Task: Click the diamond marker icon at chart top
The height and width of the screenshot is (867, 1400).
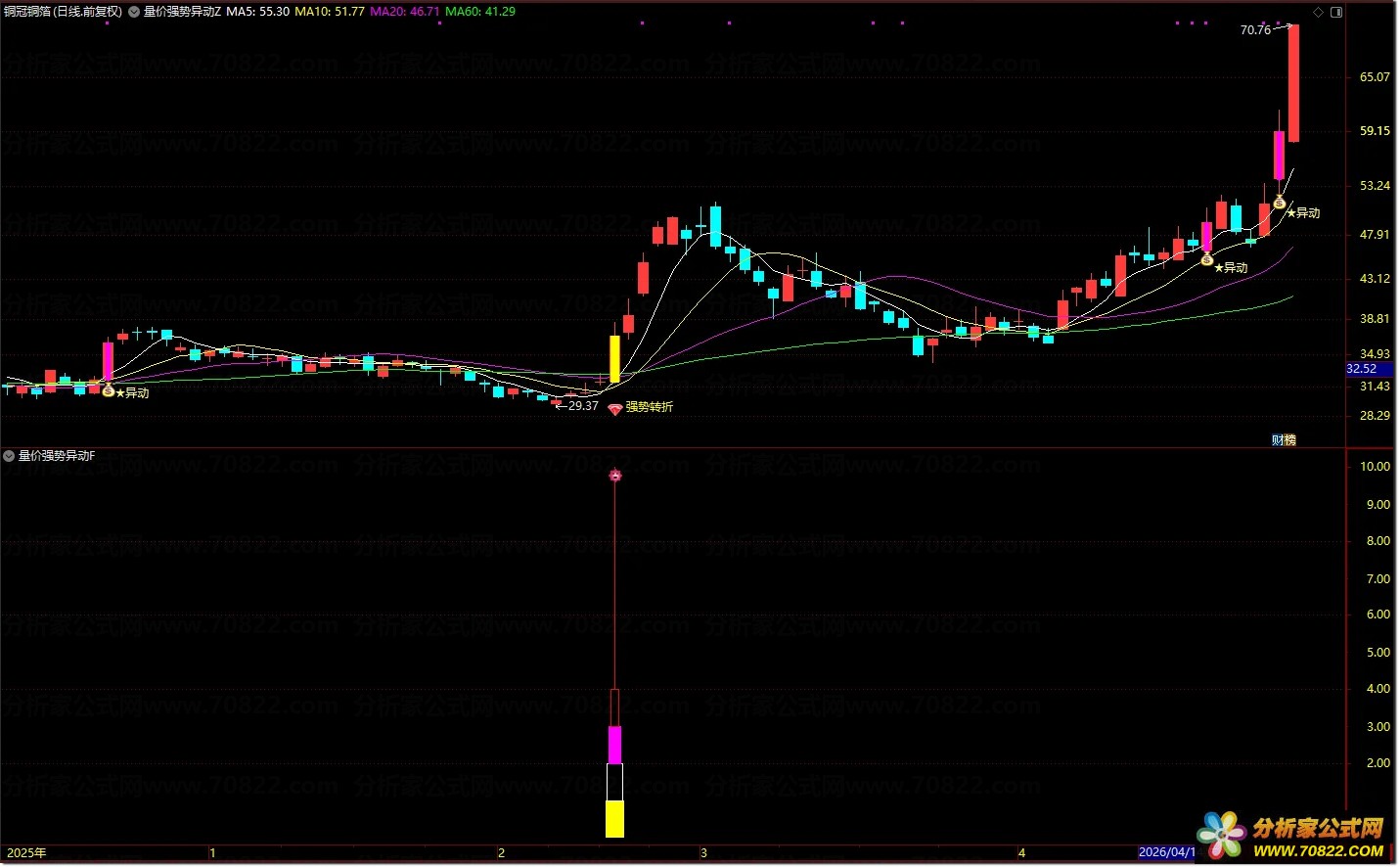Action: pos(1318,12)
